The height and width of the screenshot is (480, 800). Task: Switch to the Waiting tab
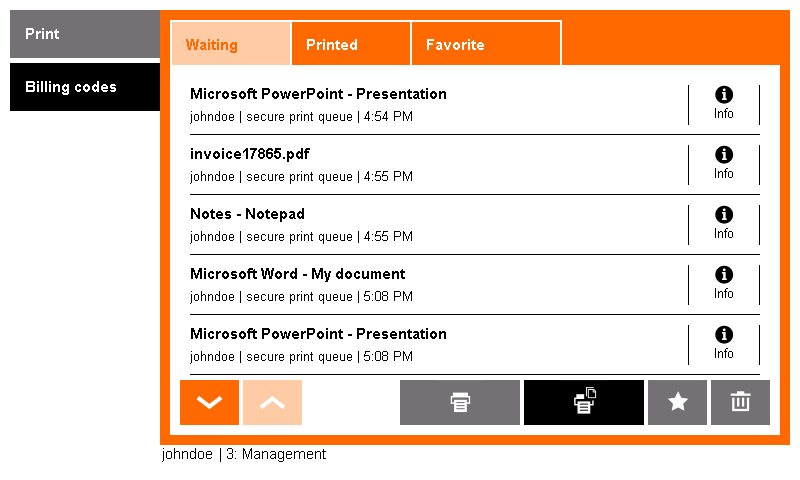231,44
